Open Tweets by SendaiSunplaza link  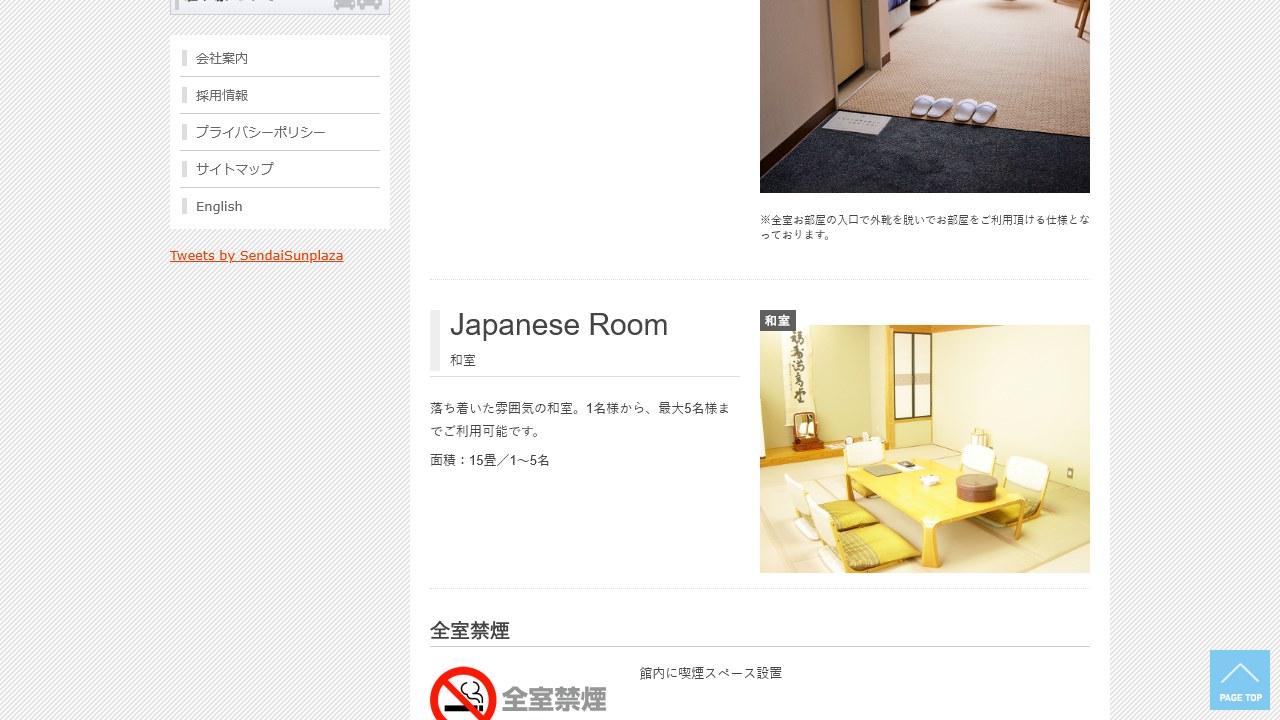tap(256, 256)
